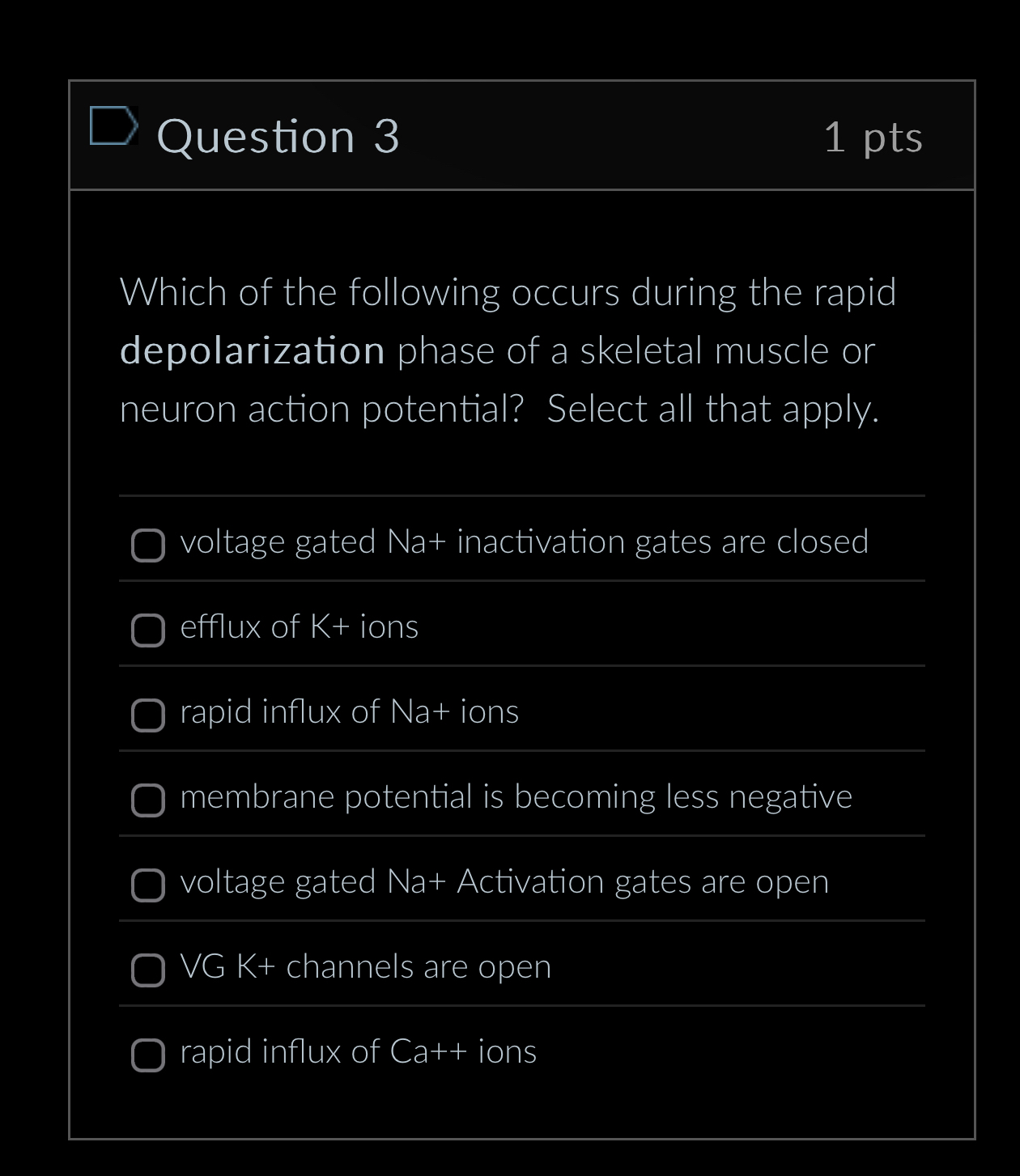Screen dimensions: 1020x1176
Task: Check 'voltage gated Na+ inactivation gates are closed'
Action: 147,546
